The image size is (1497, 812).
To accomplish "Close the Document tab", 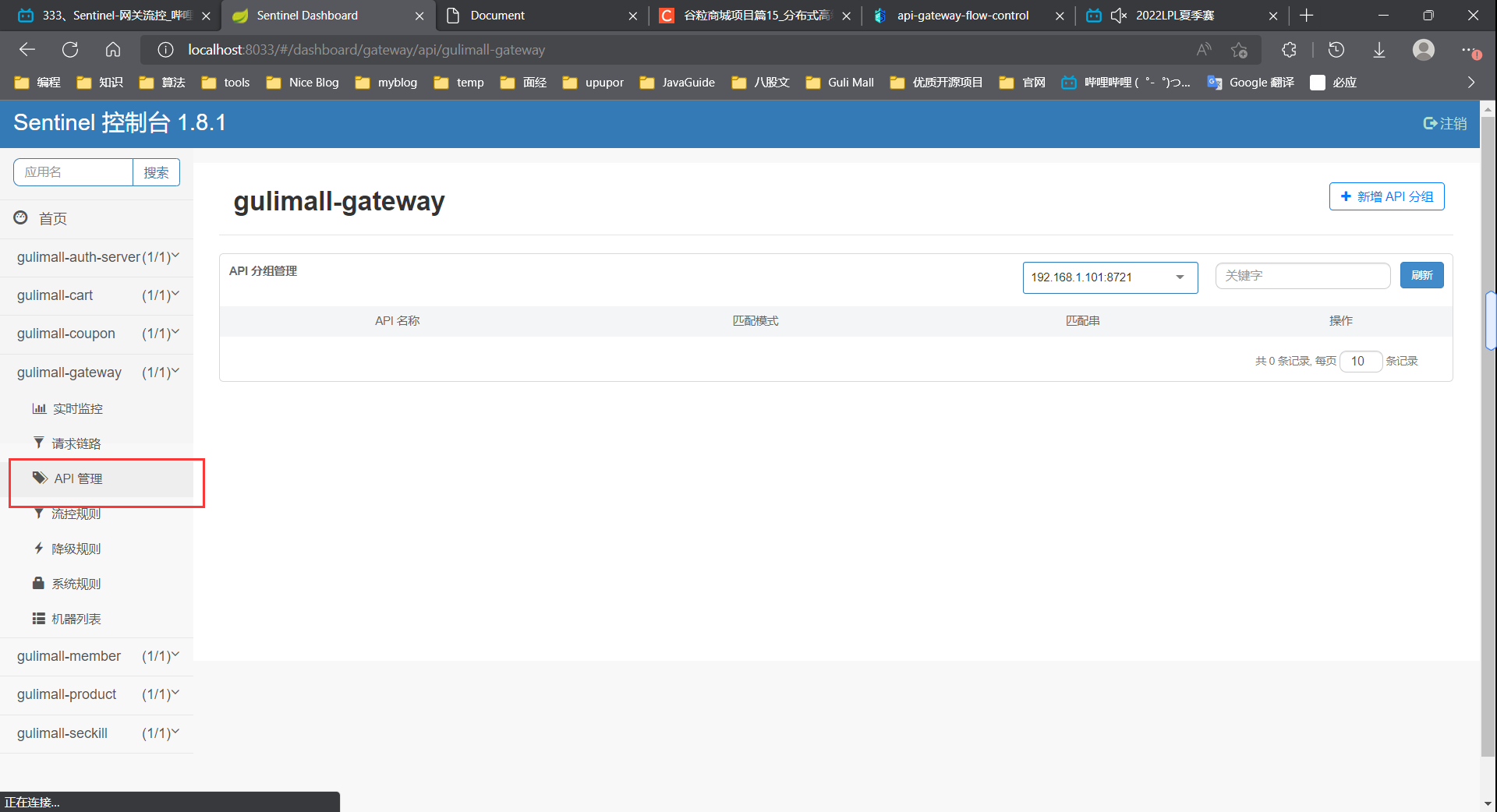I will (632, 16).
